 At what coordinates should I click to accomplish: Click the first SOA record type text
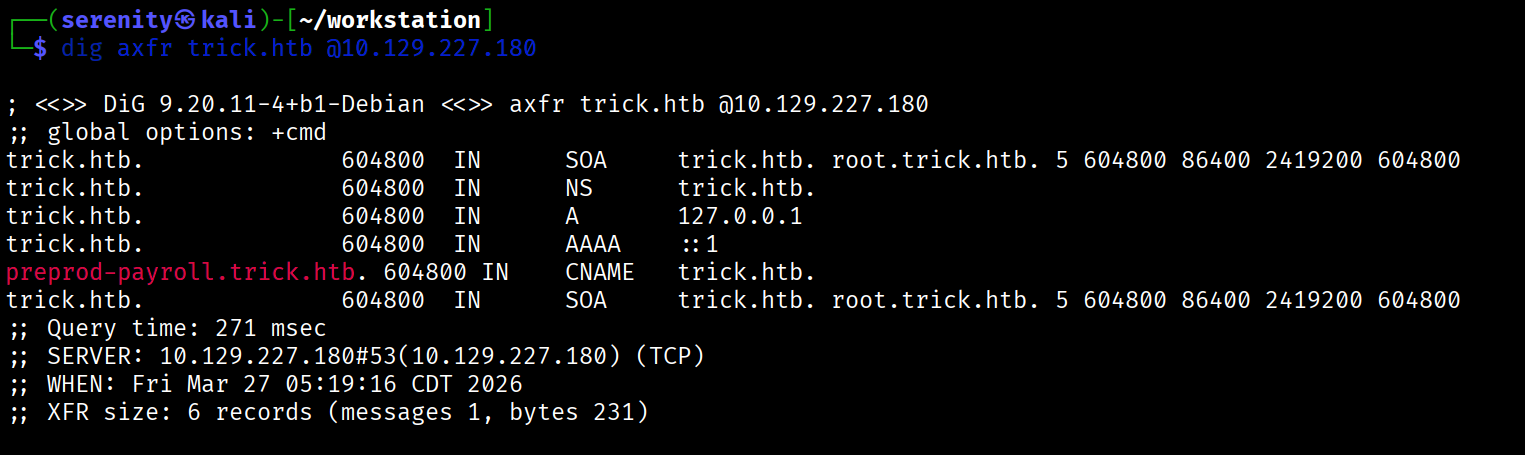tap(586, 160)
